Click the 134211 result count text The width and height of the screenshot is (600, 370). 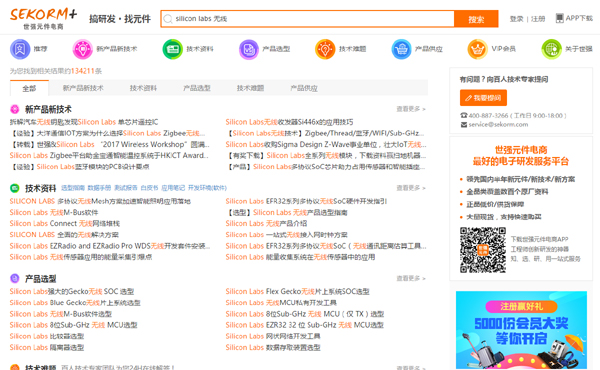click(x=82, y=71)
